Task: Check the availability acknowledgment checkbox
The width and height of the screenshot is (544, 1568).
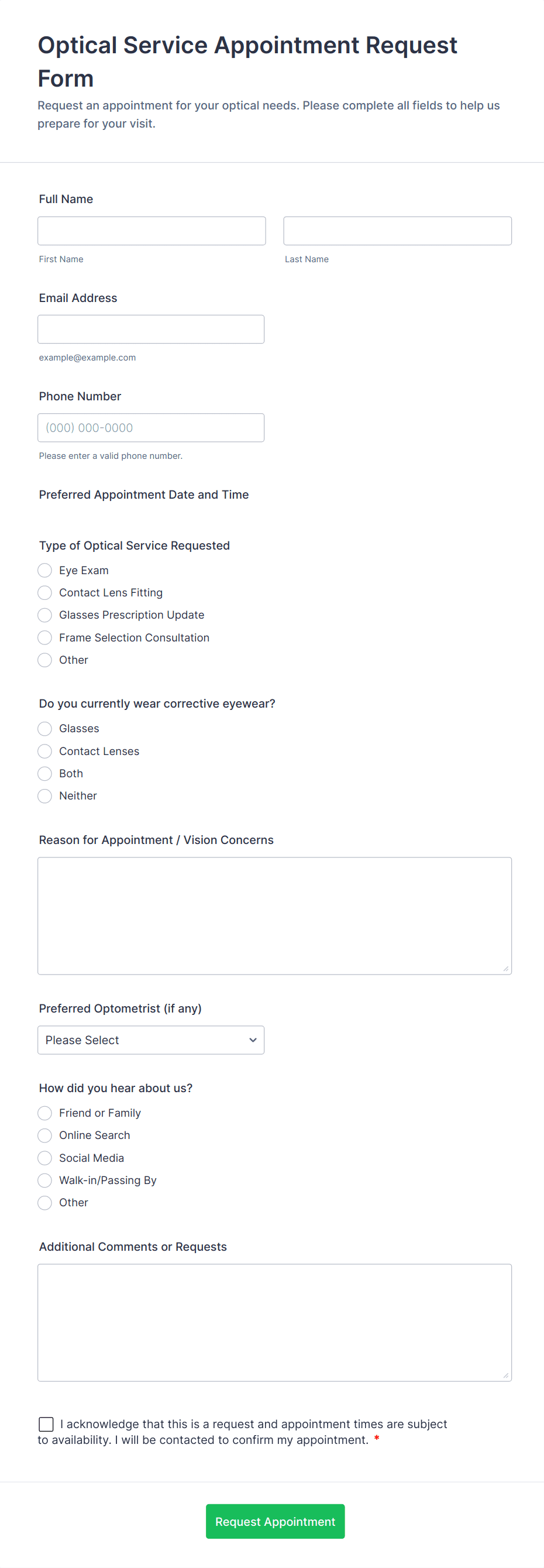Action: 46,1424
